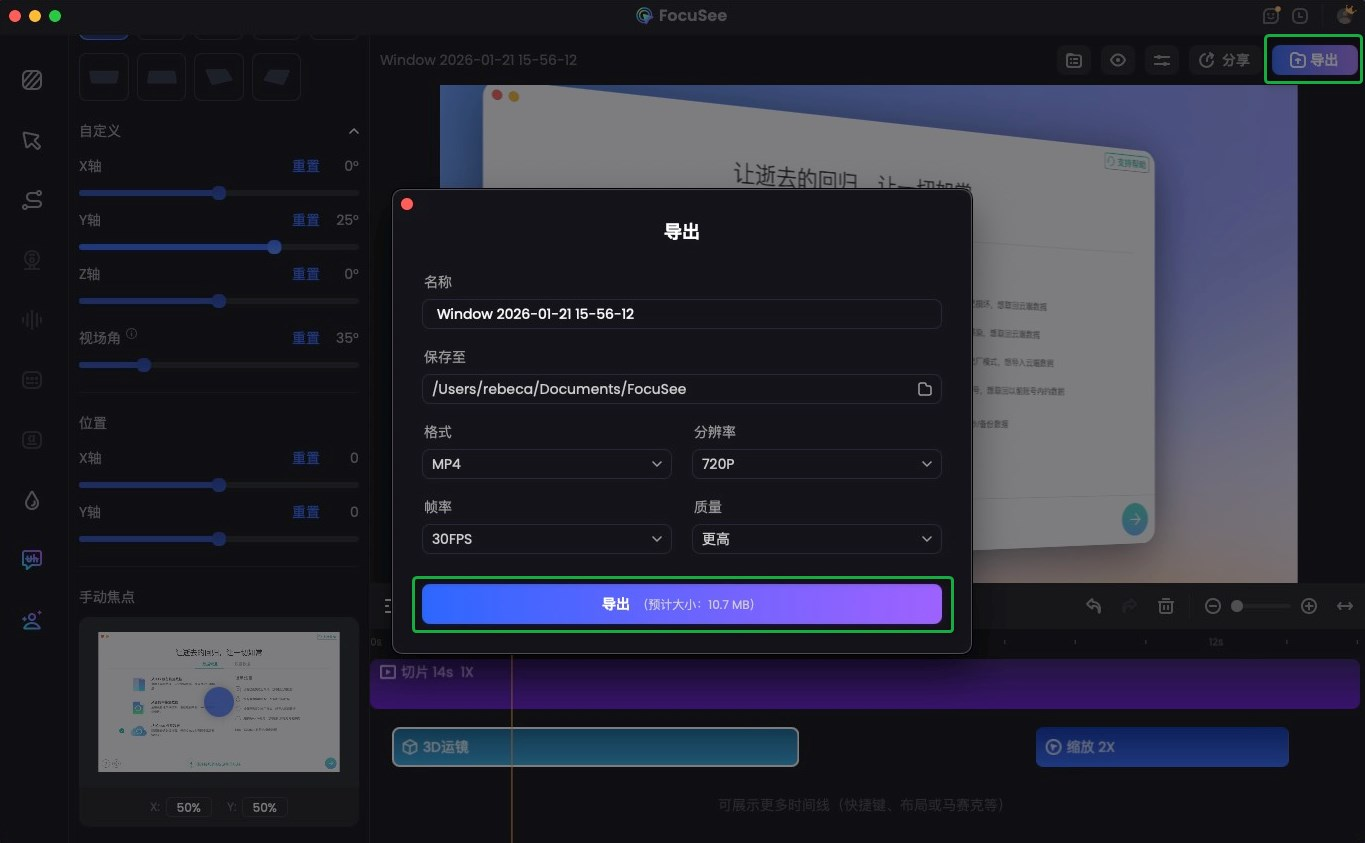This screenshot has height=843, width=1365.
Task: Reset the Z轴 rotation value
Action: click(306, 274)
